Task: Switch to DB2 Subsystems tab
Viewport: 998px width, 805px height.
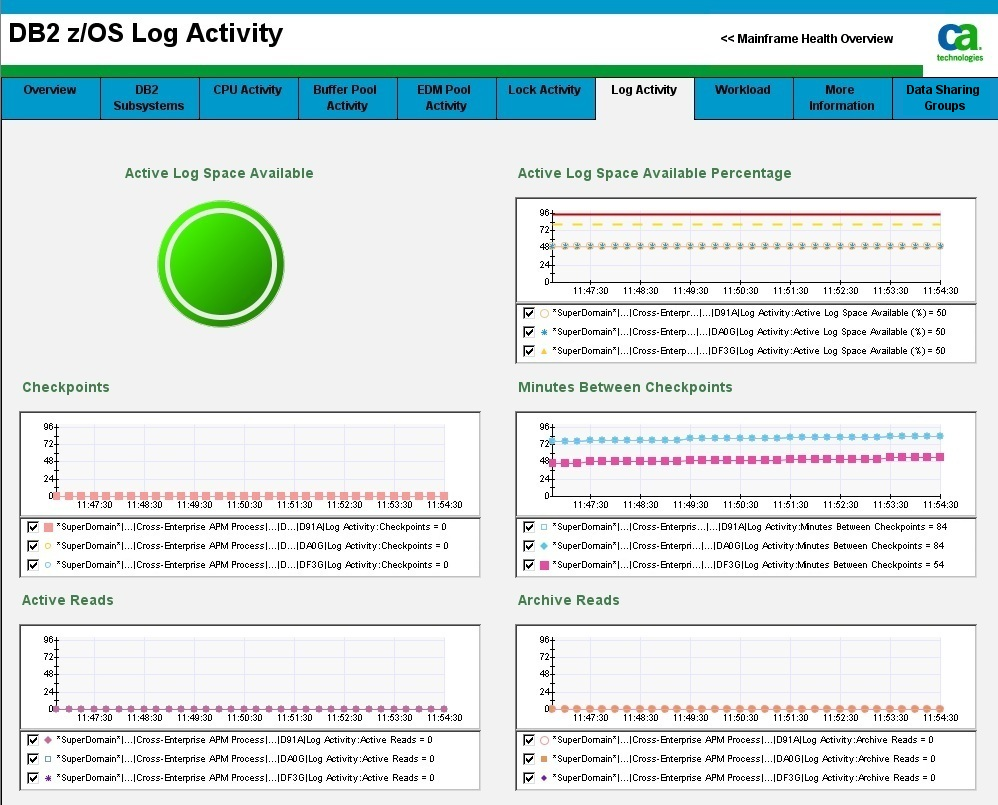Action: [150, 98]
